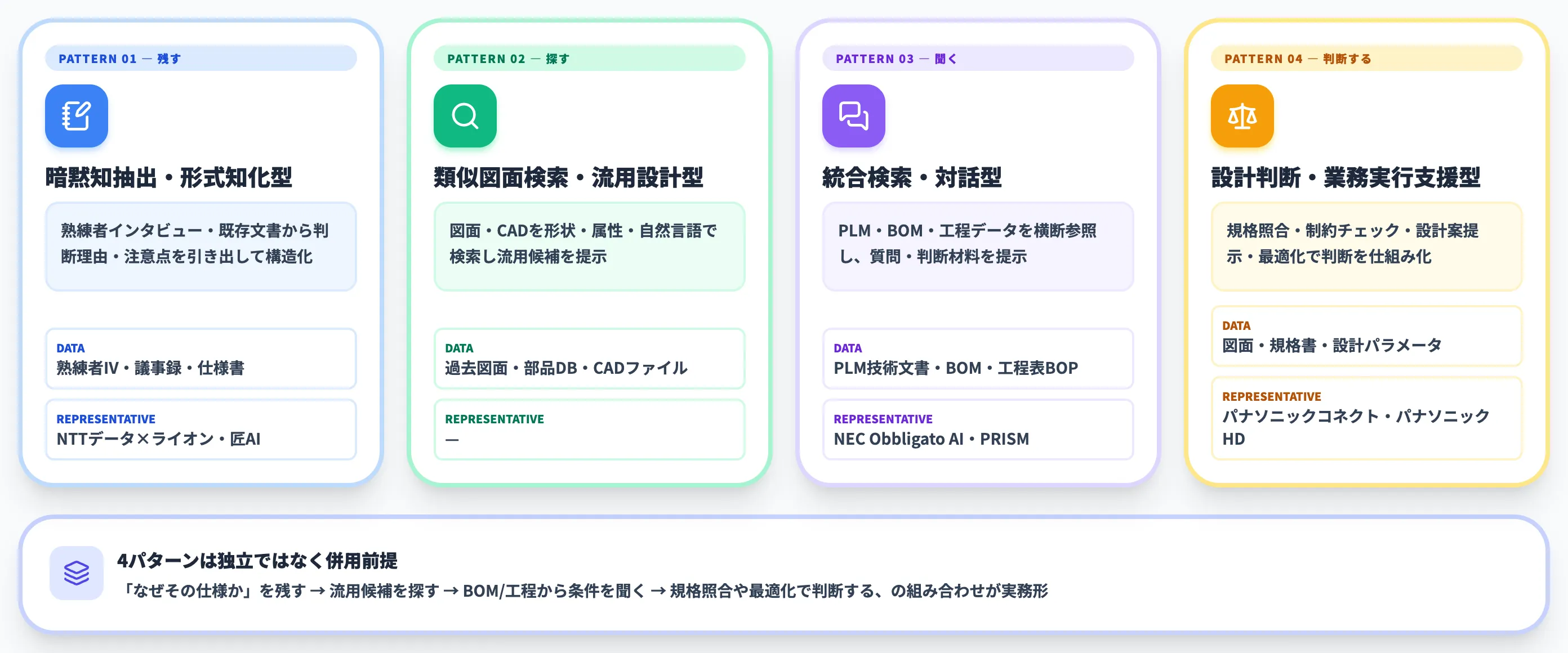Click heading 類似図面検索・流用設計型
This screenshot has width=1568, height=653.
click(x=568, y=178)
